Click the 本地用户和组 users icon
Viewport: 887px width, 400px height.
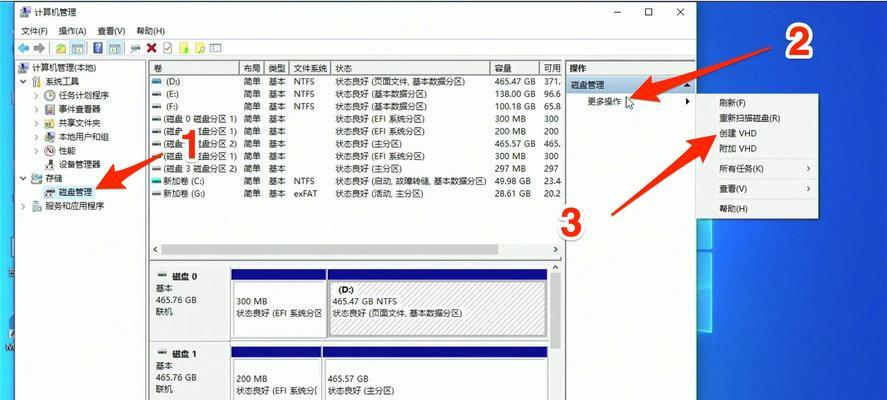pos(50,137)
